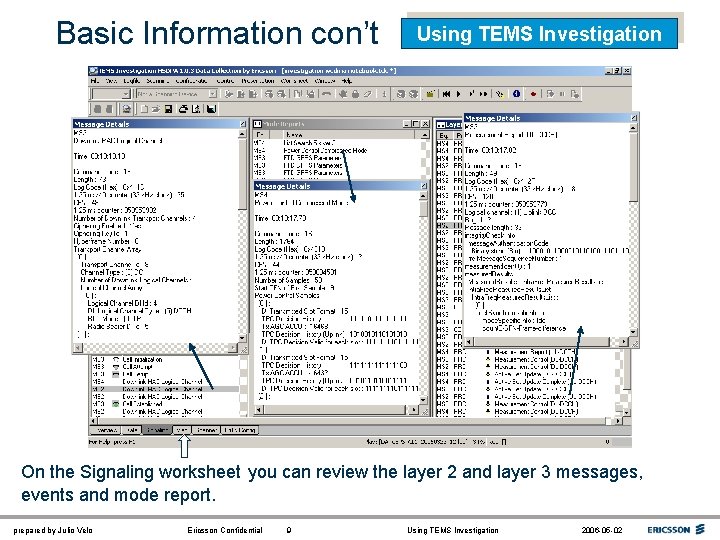Click the New worksheet page icon
This screenshot has width=720, height=540.
tap(144, 109)
